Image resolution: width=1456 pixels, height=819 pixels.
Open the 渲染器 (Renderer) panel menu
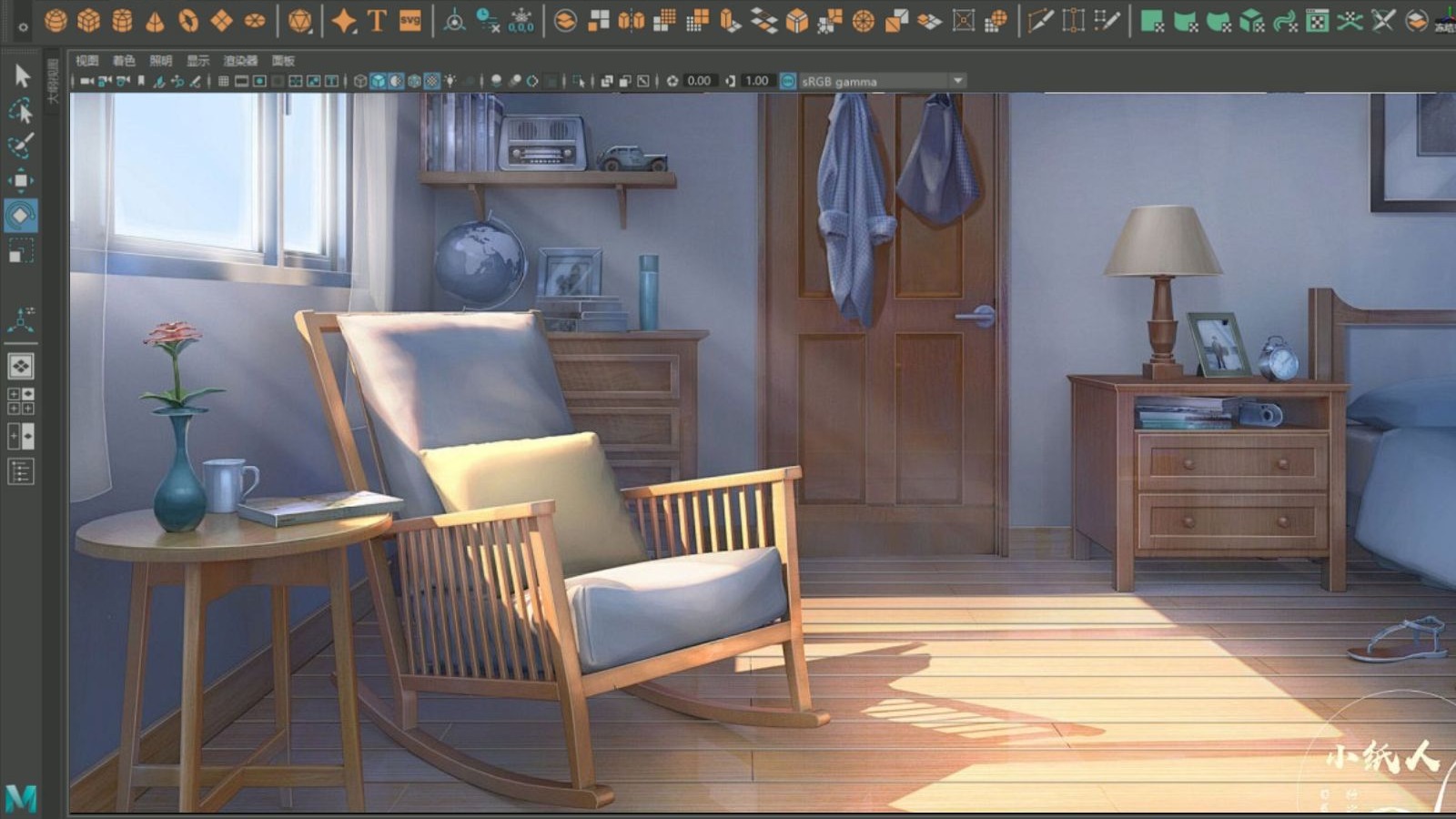[240, 61]
